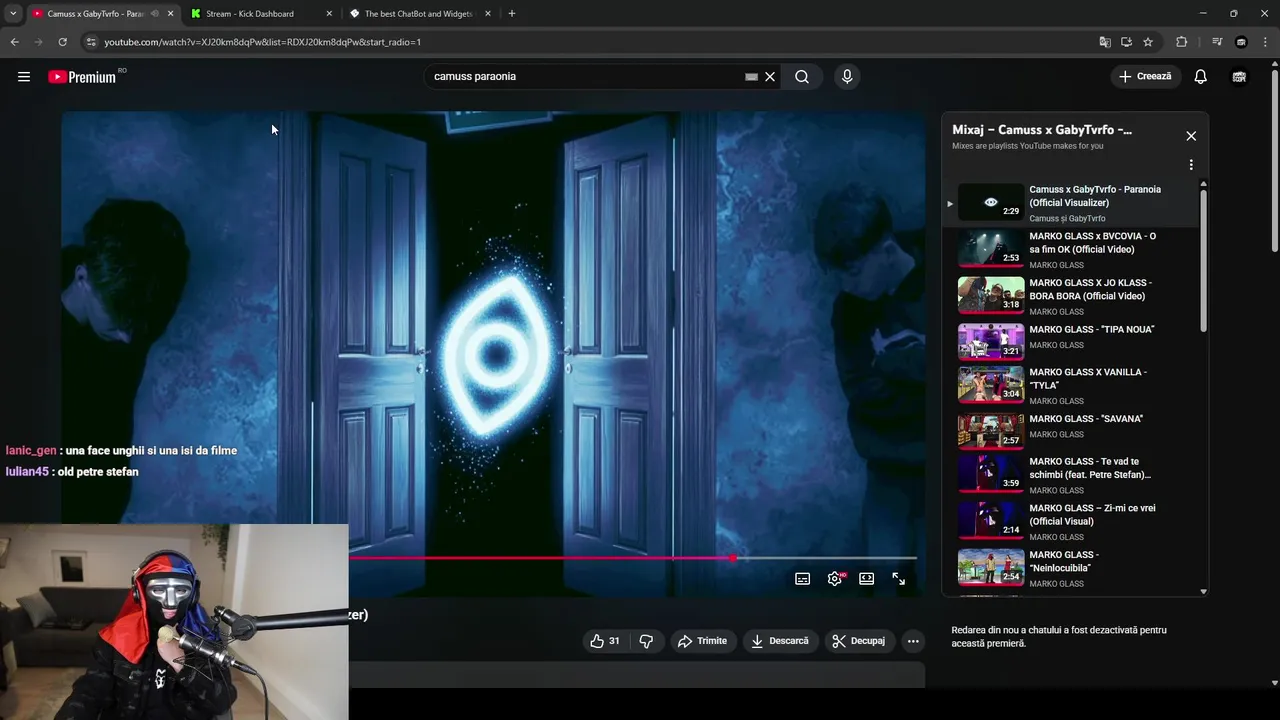Start voice search with microphone

tap(847, 76)
